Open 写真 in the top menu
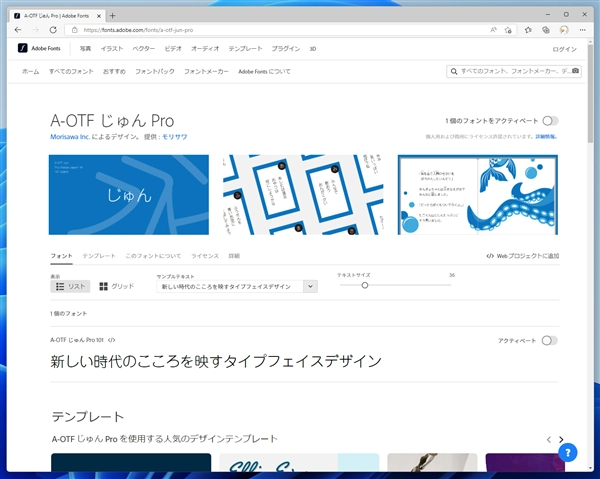Image resolution: width=600 pixels, height=479 pixels. click(85, 49)
